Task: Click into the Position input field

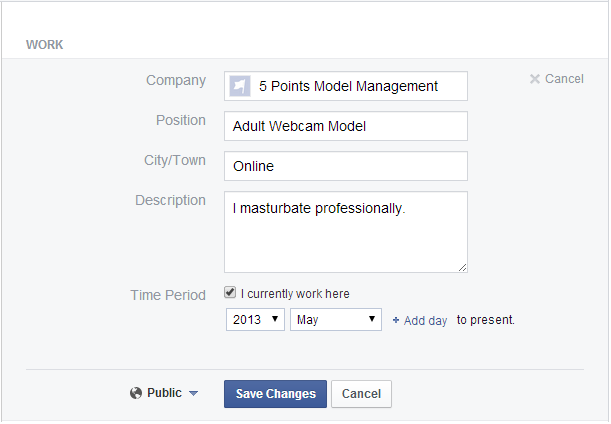Action: pos(346,126)
